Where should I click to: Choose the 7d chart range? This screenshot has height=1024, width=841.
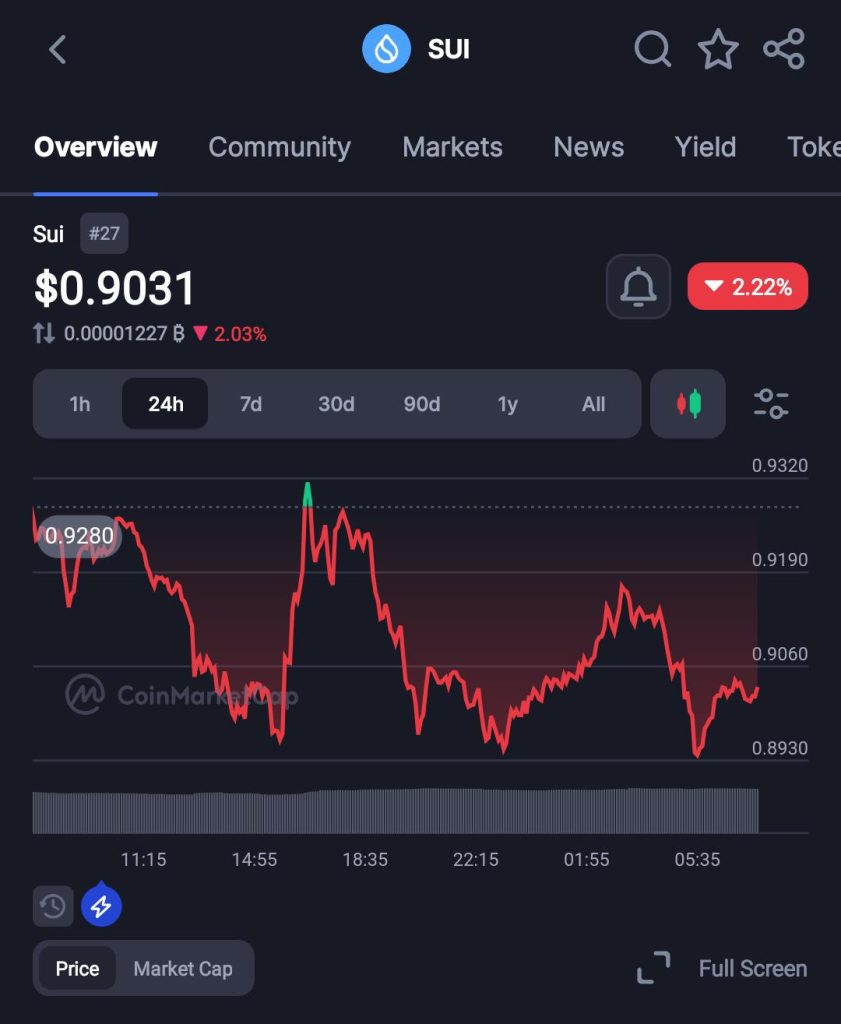pyautogui.click(x=251, y=404)
